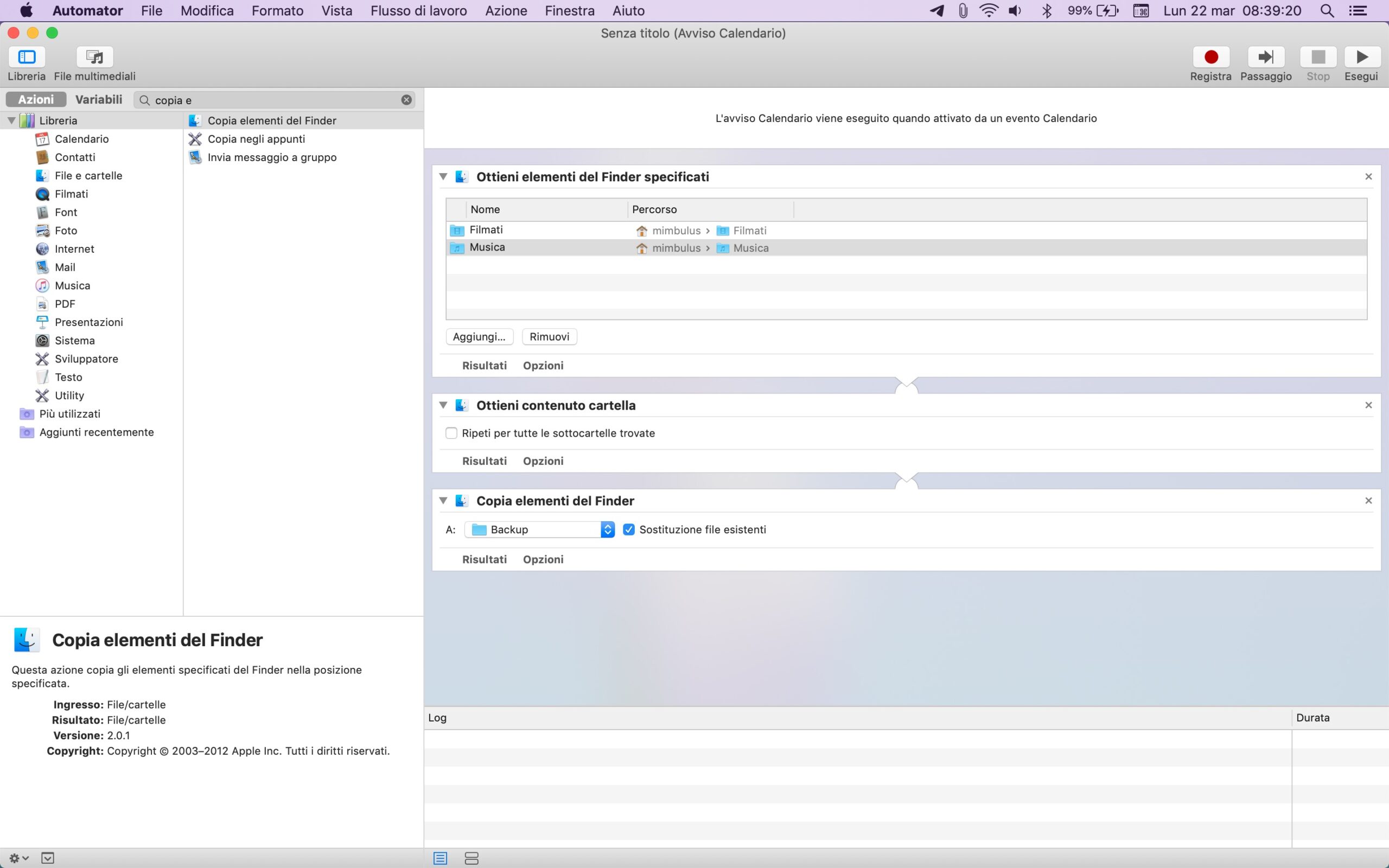Run the workflow with Esegui
This screenshot has height=868, width=1389.
coord(1361,57)
